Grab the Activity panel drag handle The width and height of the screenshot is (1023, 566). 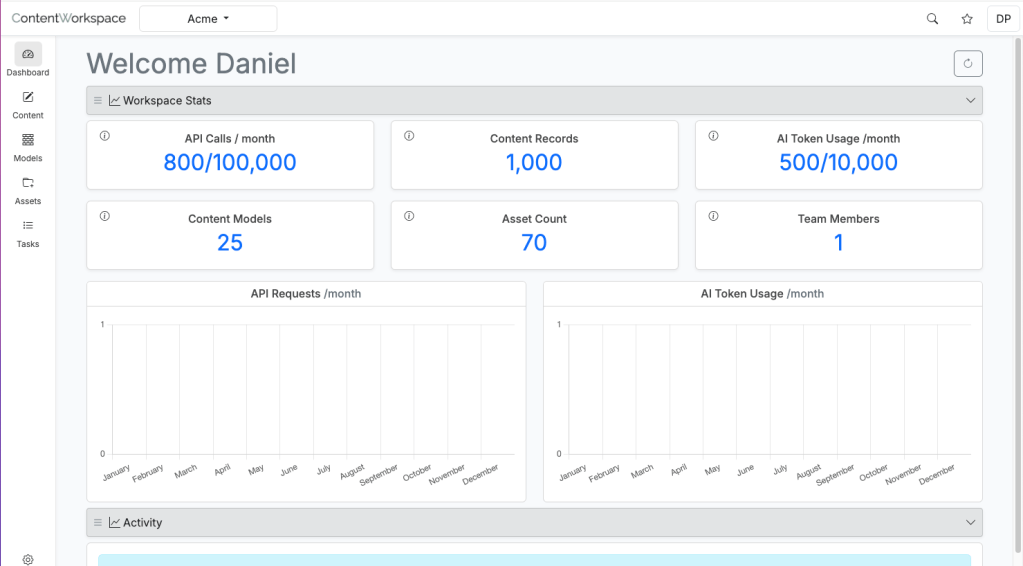(98, 523)
